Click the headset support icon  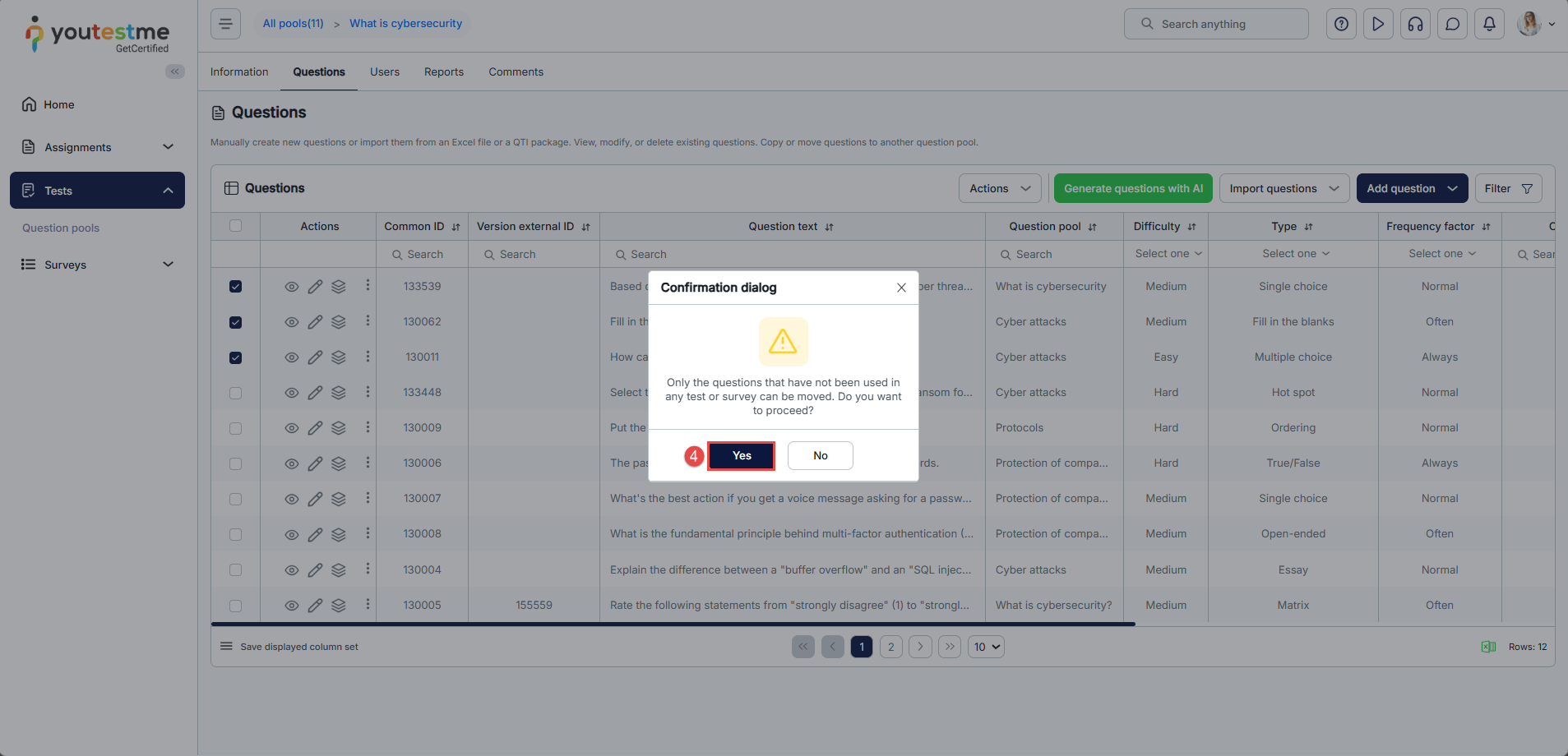(1415, 24)
